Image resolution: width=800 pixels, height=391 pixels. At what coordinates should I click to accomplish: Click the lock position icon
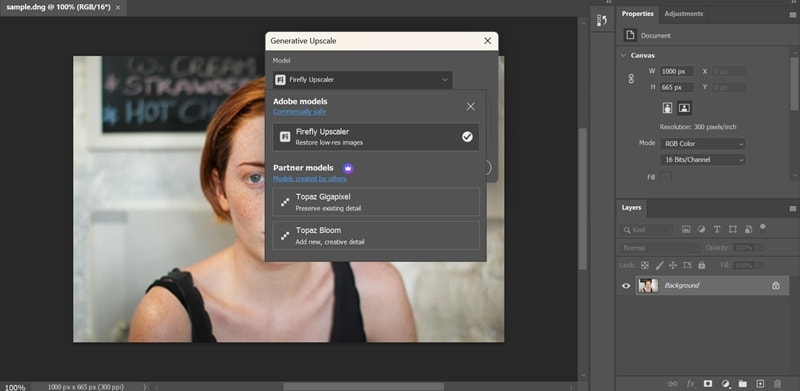pos(673,265)
